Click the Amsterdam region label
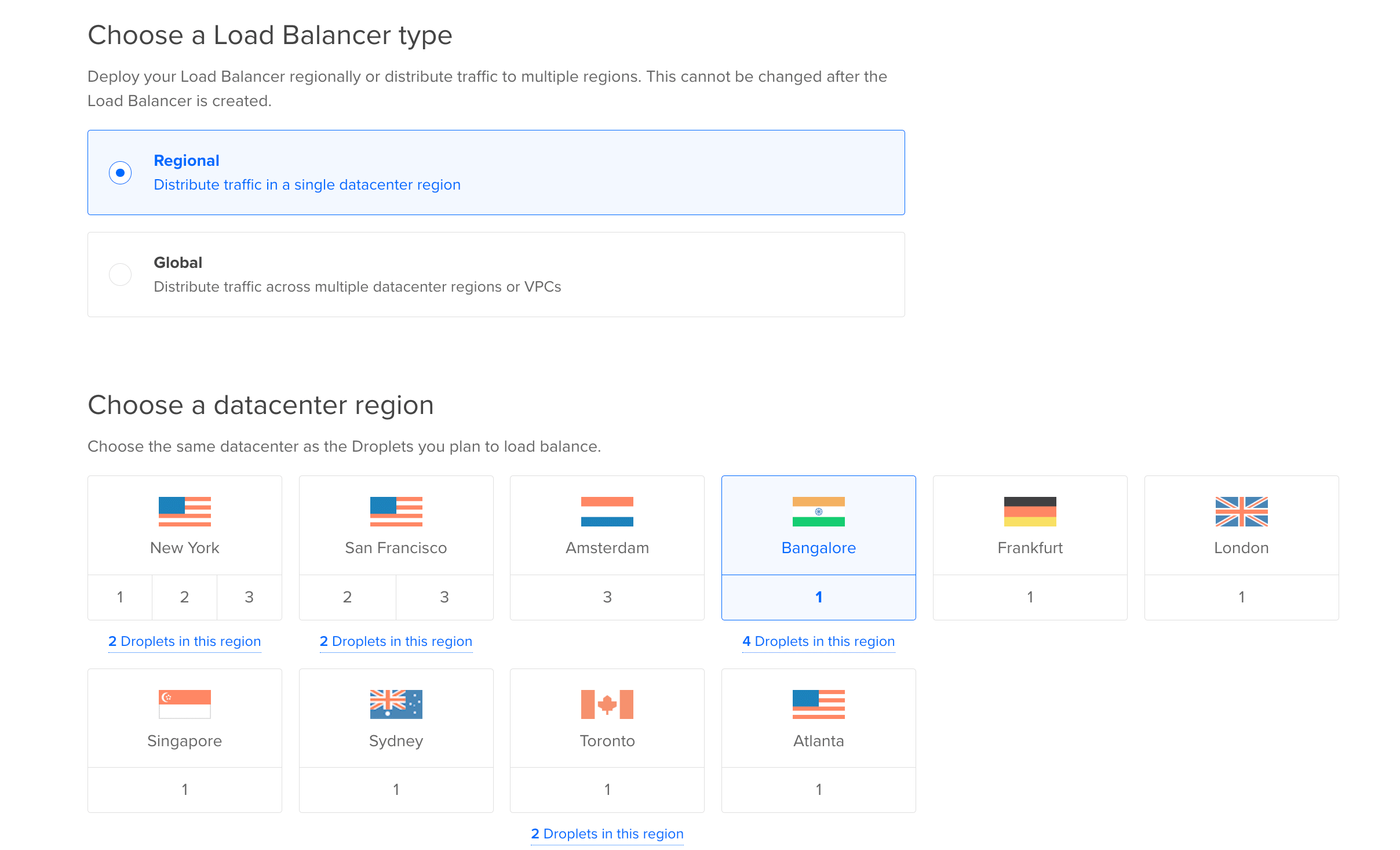The image size is (1400, 850). [x=607, y=548]
